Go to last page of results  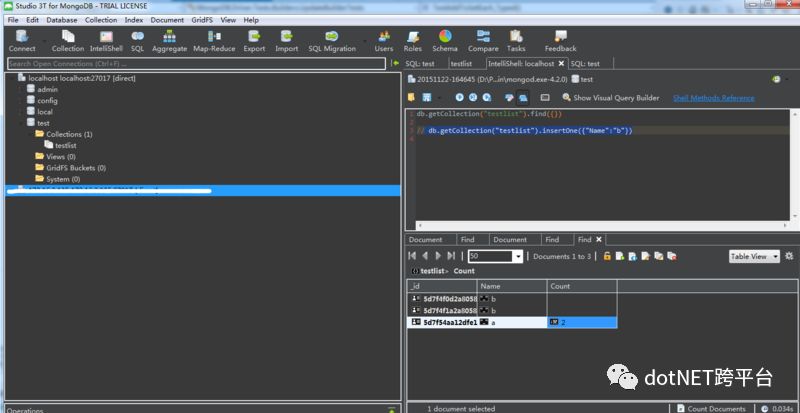click(451, 256)
